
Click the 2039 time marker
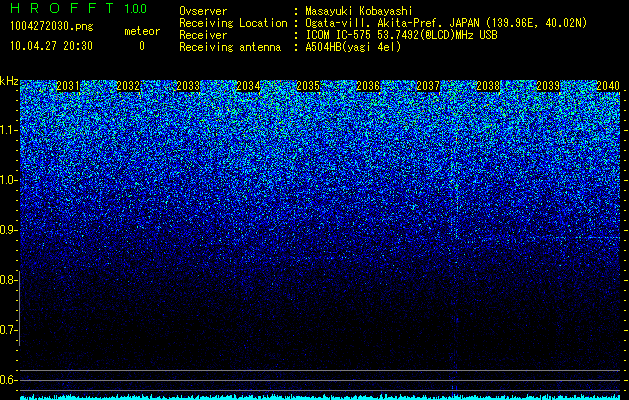[x=548, y=86]
